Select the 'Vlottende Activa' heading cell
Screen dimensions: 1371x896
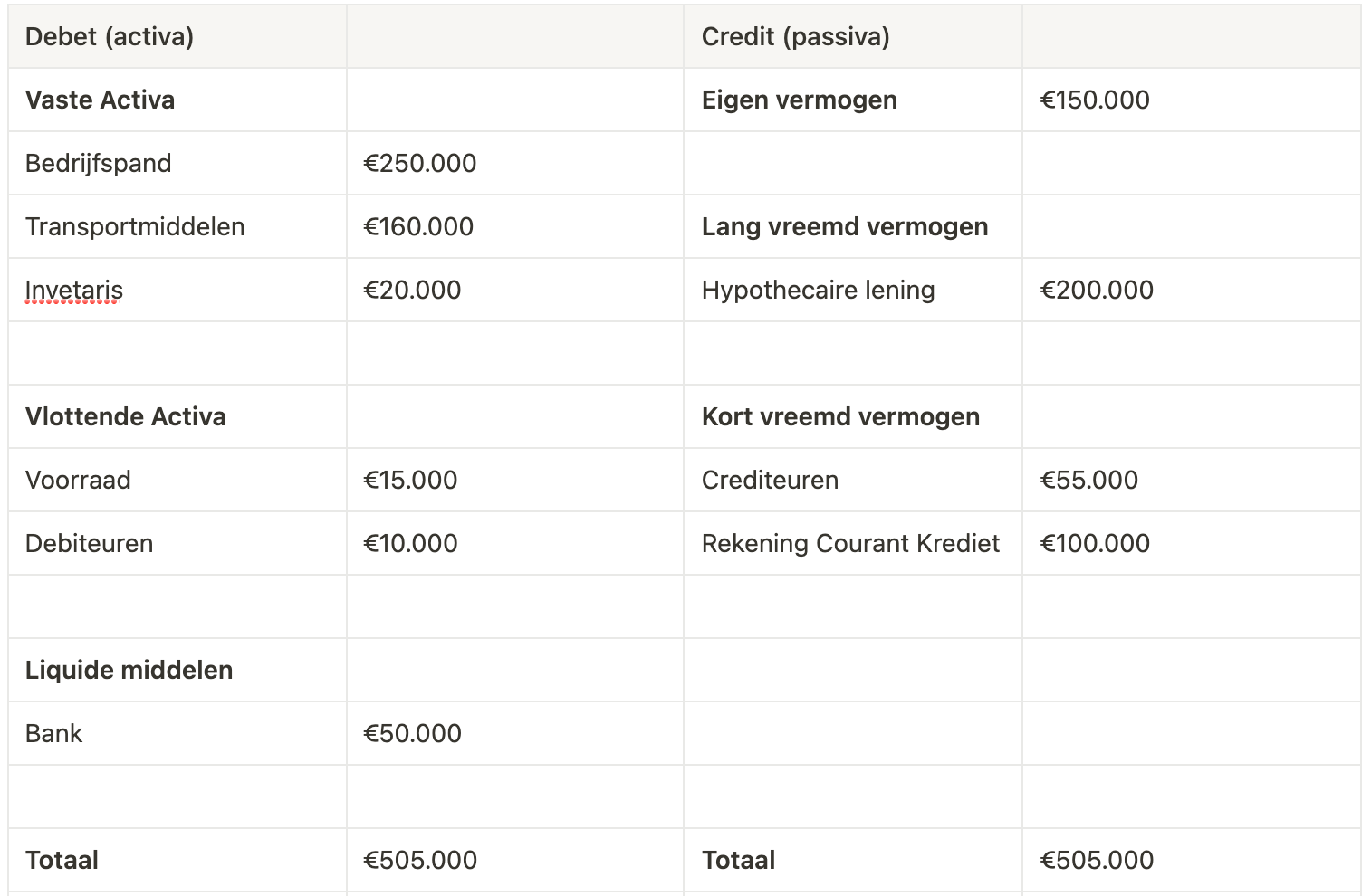[x=125, y=417]
